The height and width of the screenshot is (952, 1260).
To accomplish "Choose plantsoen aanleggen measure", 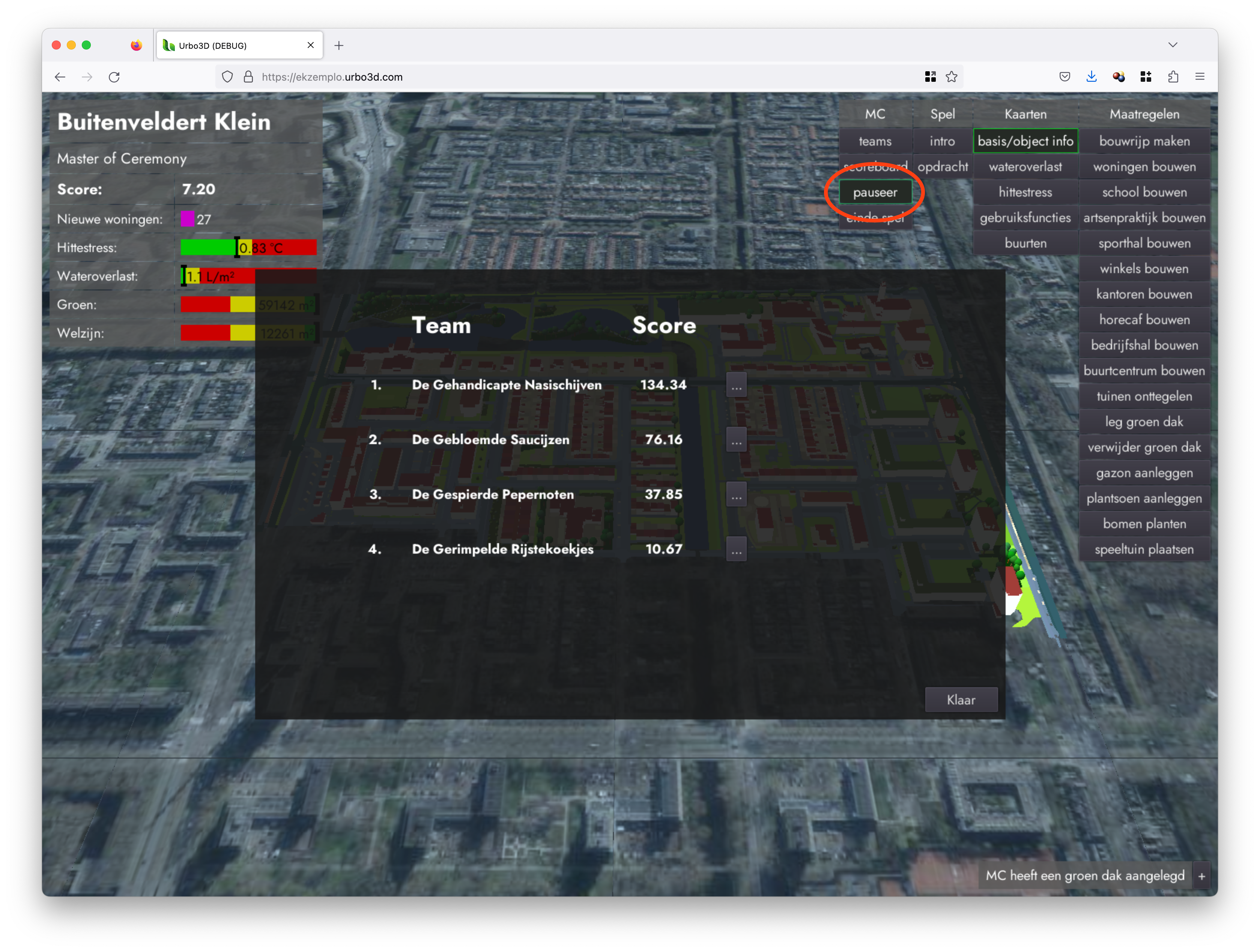I will coord(1144,498).
